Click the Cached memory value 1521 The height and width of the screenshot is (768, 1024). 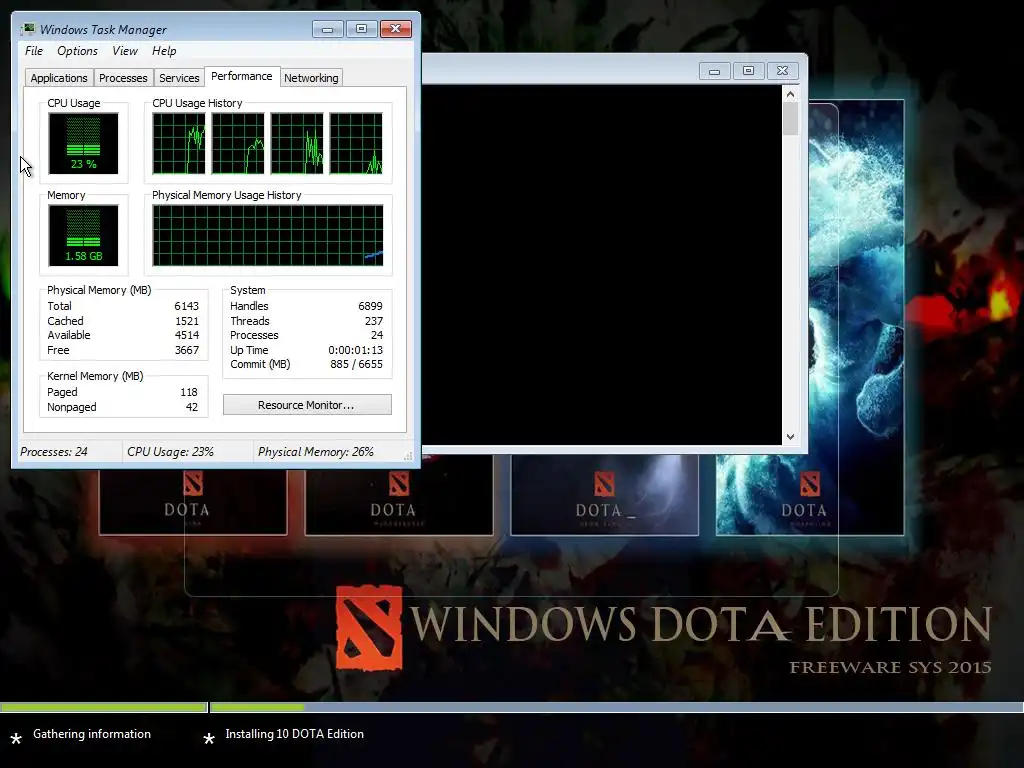tap(187, 321)
